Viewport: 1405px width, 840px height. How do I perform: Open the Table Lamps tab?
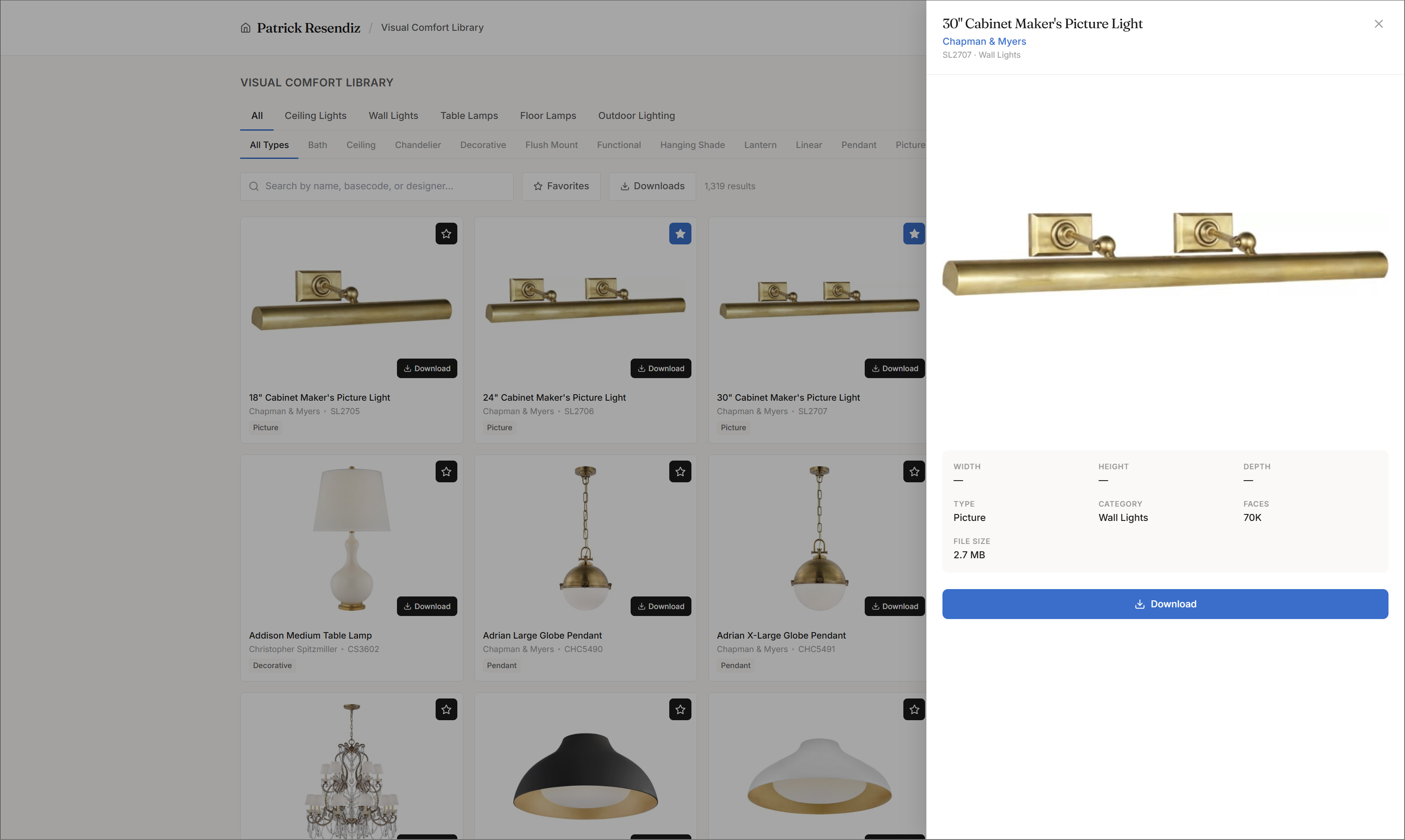click(469, 115)
